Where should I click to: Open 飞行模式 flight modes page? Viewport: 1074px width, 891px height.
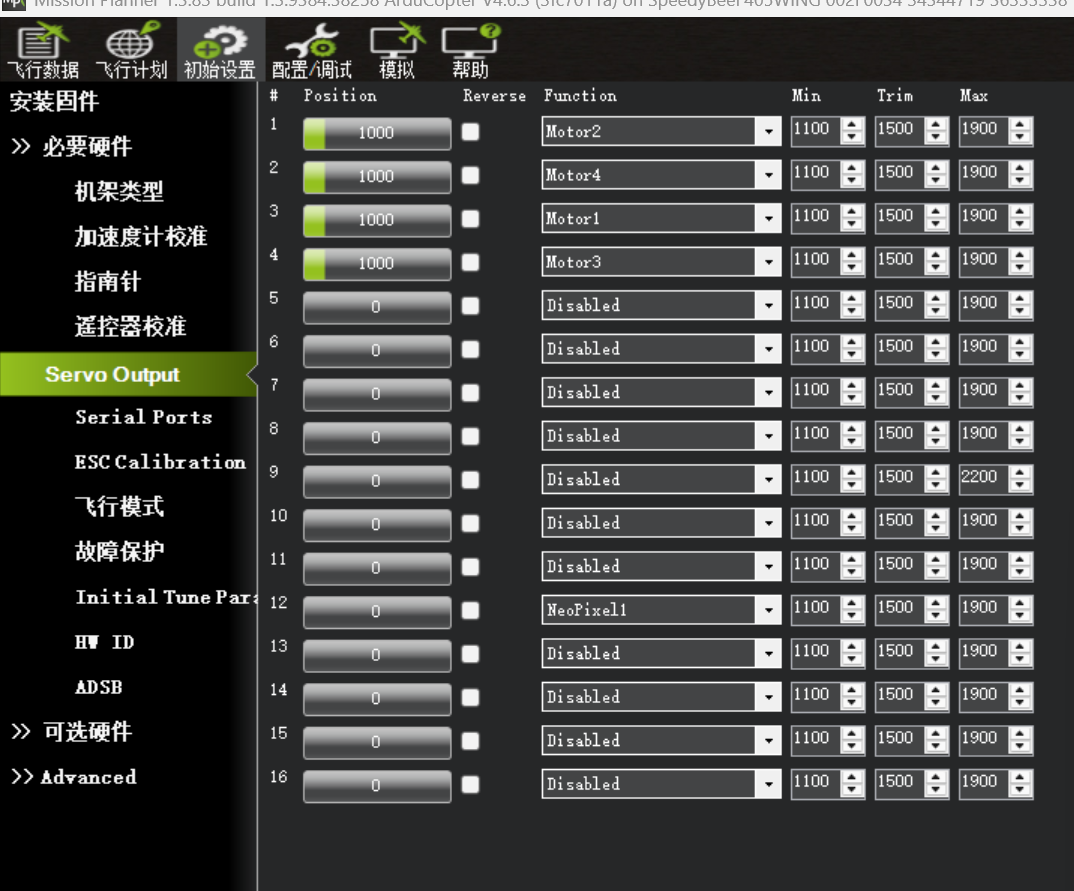click(x=119, y=506)
